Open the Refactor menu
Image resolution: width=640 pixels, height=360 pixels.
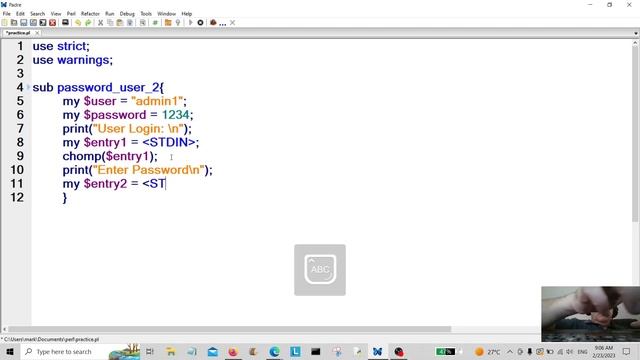[x=90, y=13]
